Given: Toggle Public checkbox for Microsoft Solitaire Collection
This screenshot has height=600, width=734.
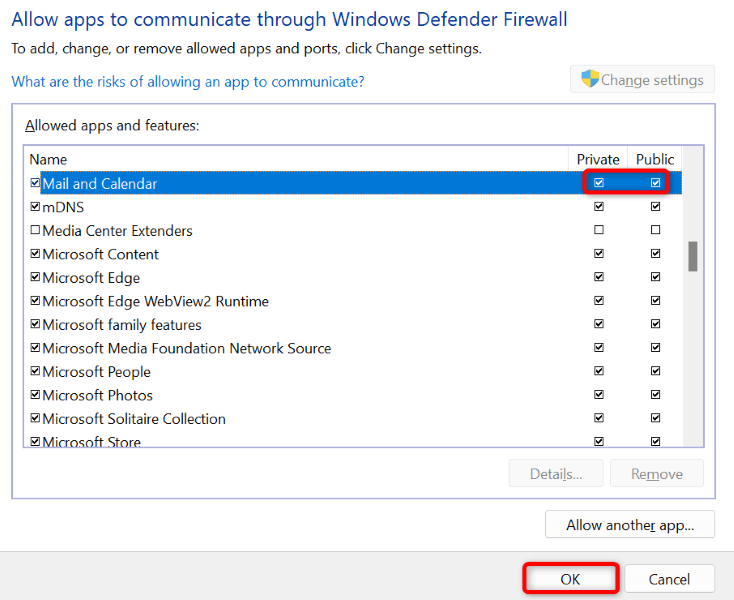Looking at the screenshot, I should click(655, 418).
